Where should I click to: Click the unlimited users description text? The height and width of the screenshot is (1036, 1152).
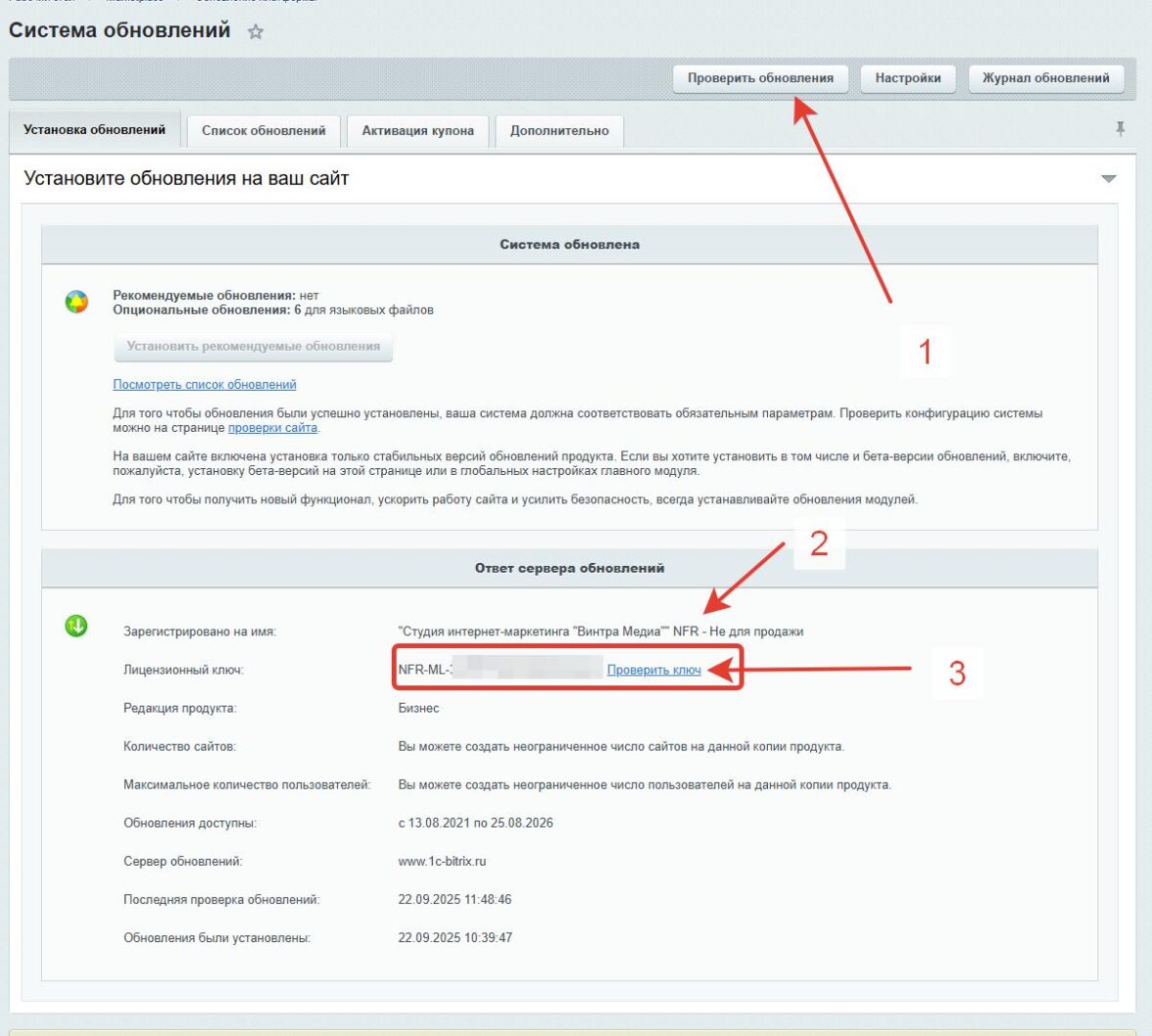[645, 784]
